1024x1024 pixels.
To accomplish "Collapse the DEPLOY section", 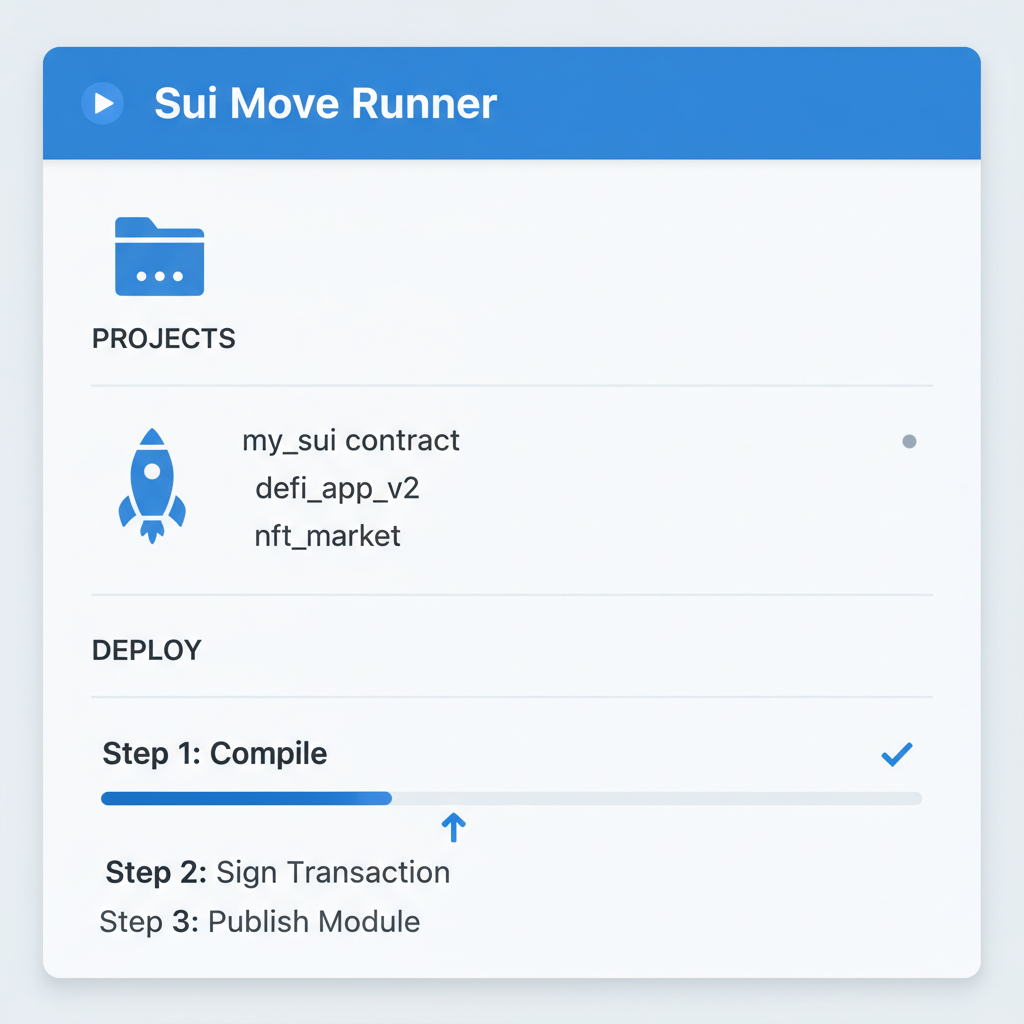I will click(x=146, y=649).
